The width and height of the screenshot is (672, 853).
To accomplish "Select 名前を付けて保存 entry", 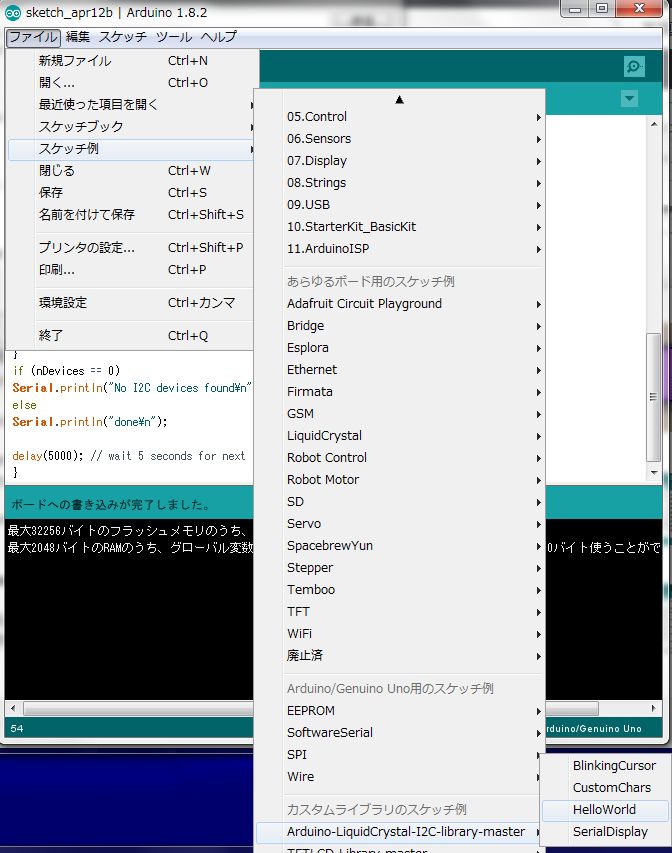I will point(131,215).
